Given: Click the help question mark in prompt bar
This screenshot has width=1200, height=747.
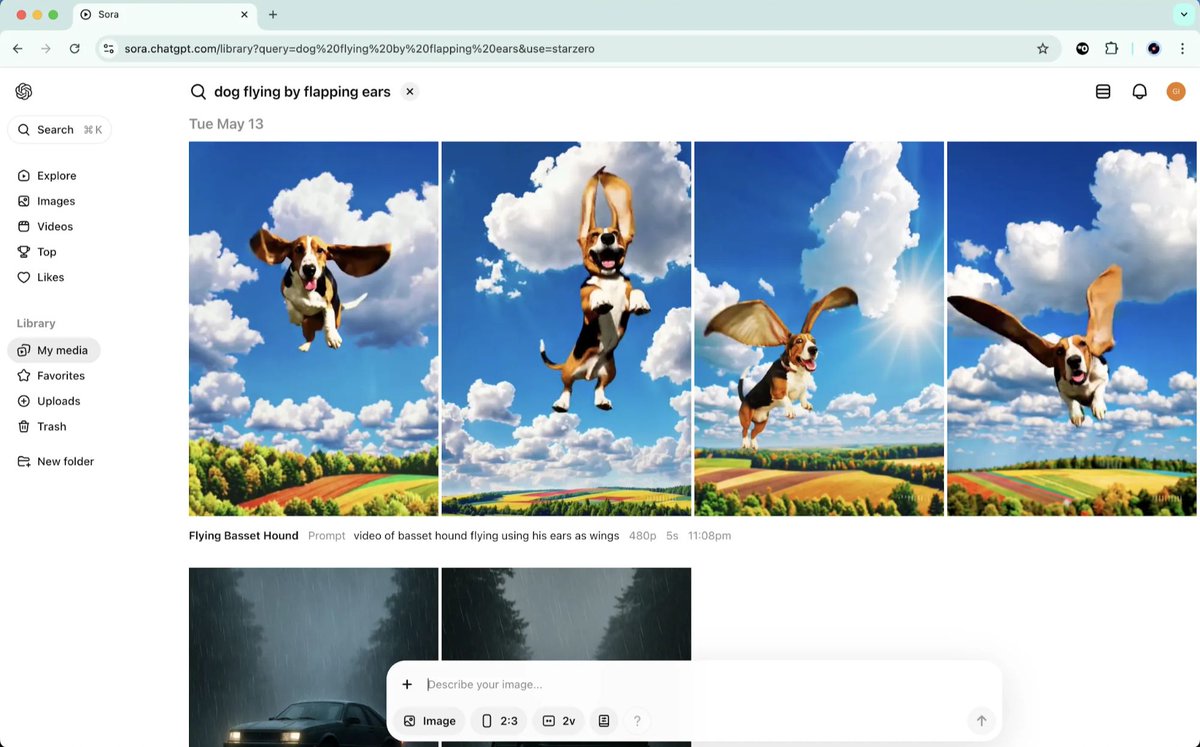Looking at the screenshot, I should pyautogui.click(x=637, y=720).
